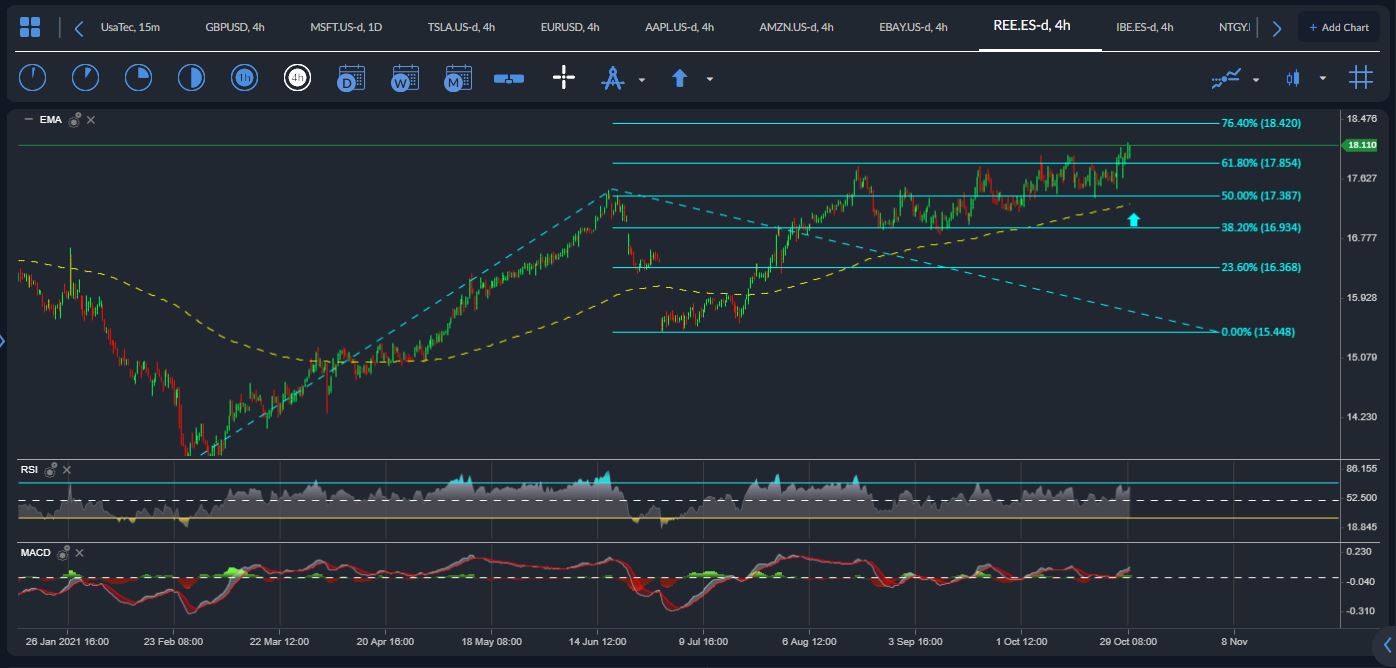Select the half-circle timeframe icon

tap(191, 77)
